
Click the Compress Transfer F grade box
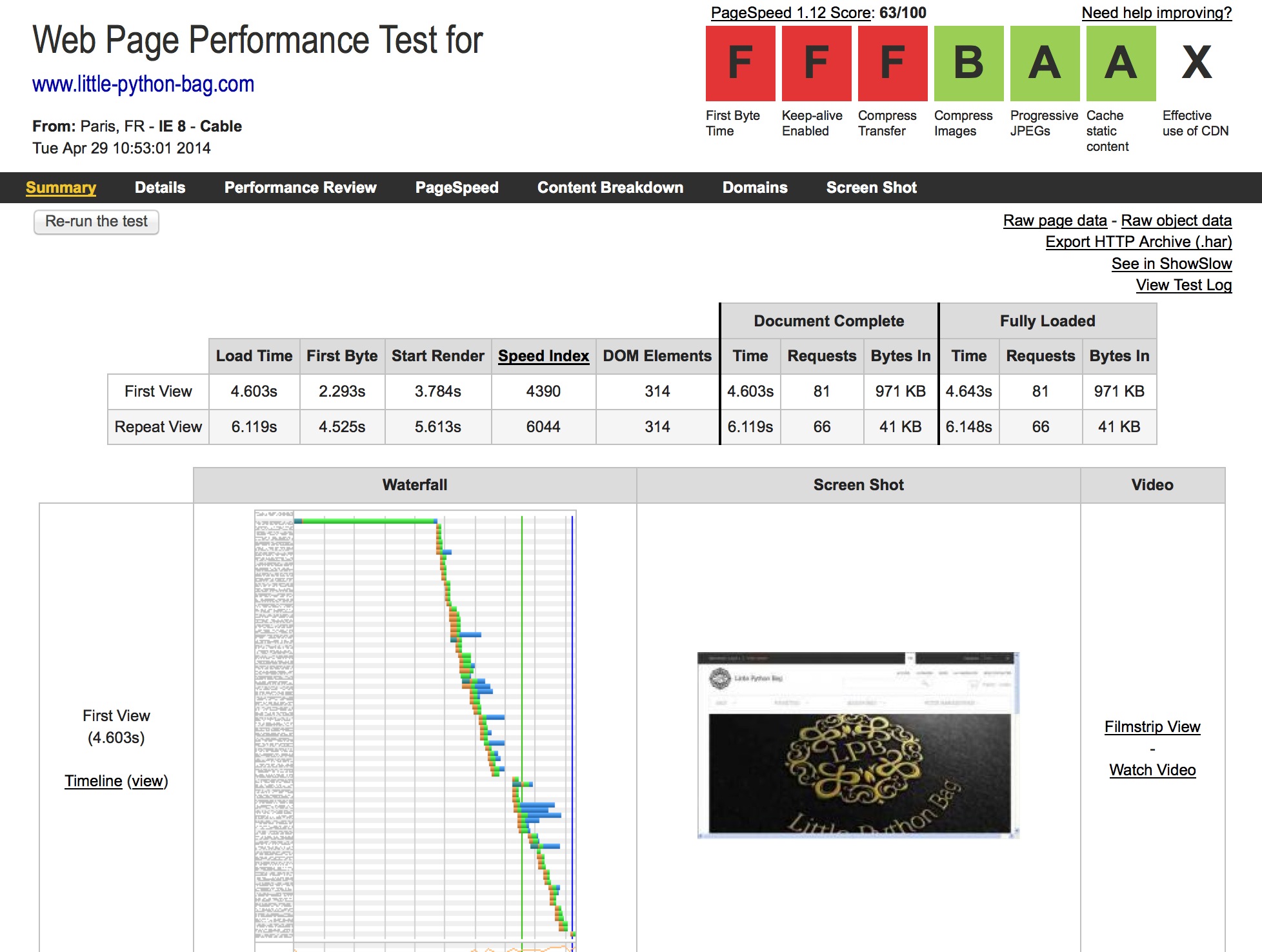click(x=892, y=63)
